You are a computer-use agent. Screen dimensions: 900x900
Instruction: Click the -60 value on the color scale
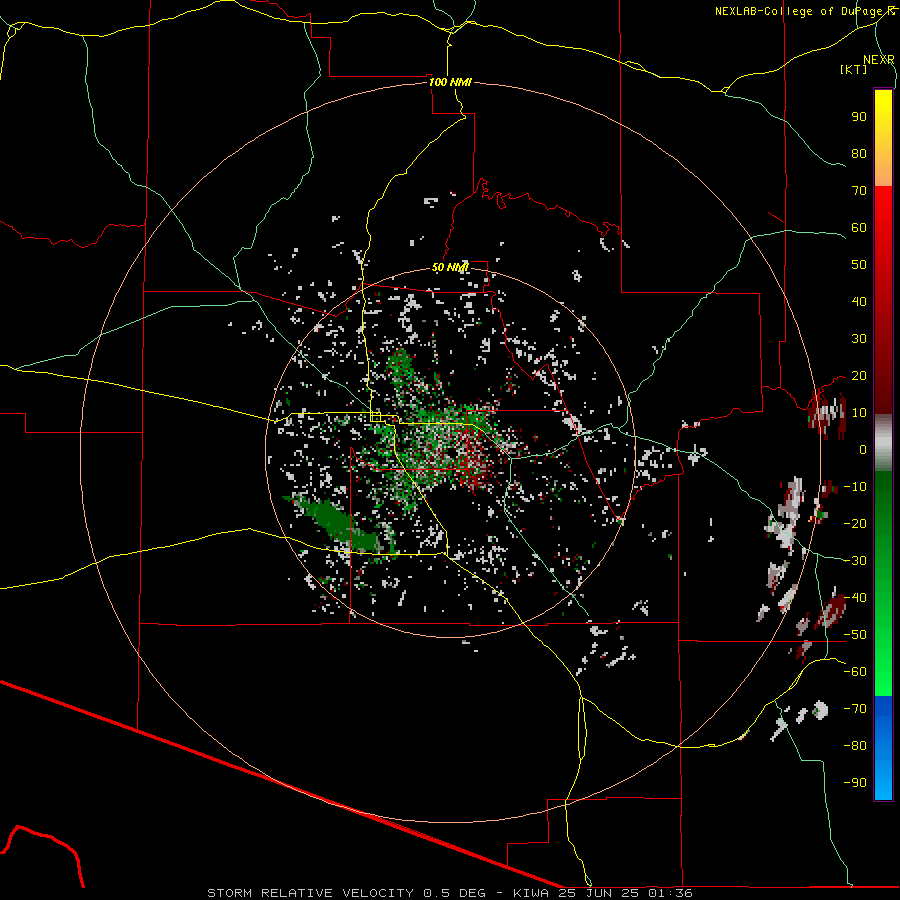pyautogui.click(x=855, y=672)
